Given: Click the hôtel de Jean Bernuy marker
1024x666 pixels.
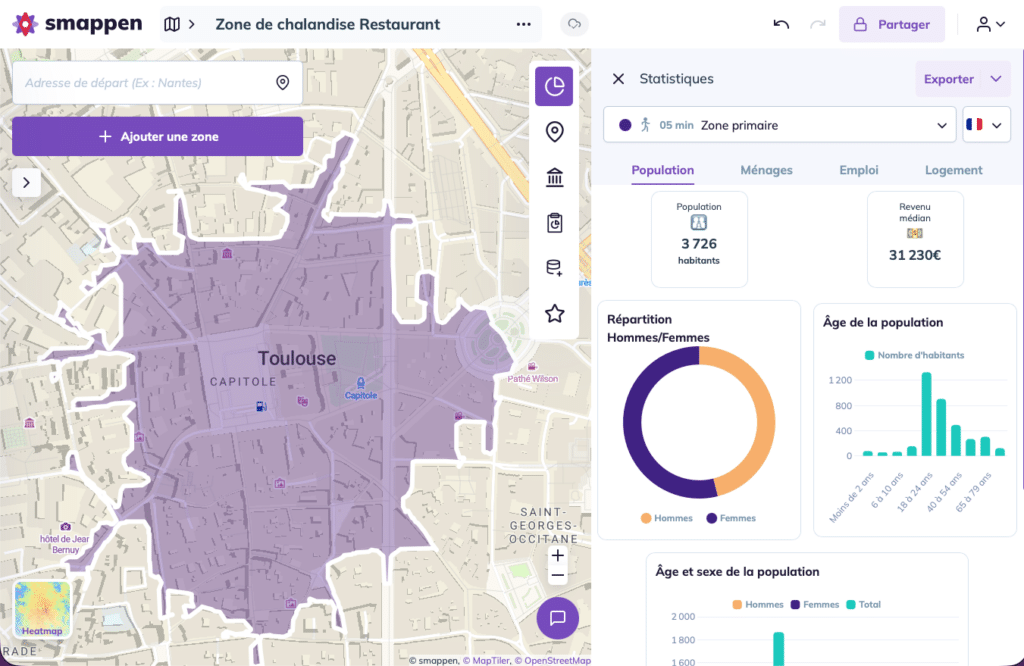Looking at the screenshot, I should click(x=65, y=526).
